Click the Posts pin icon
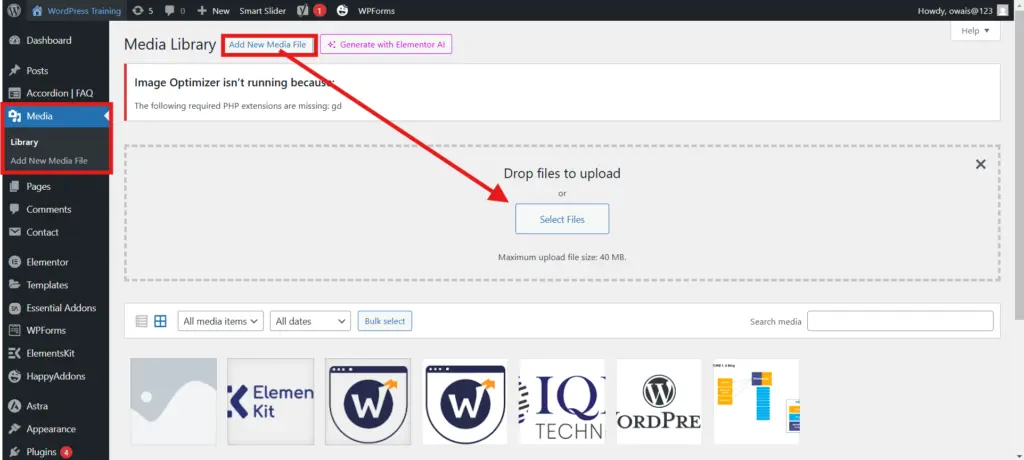 point(14,71)
